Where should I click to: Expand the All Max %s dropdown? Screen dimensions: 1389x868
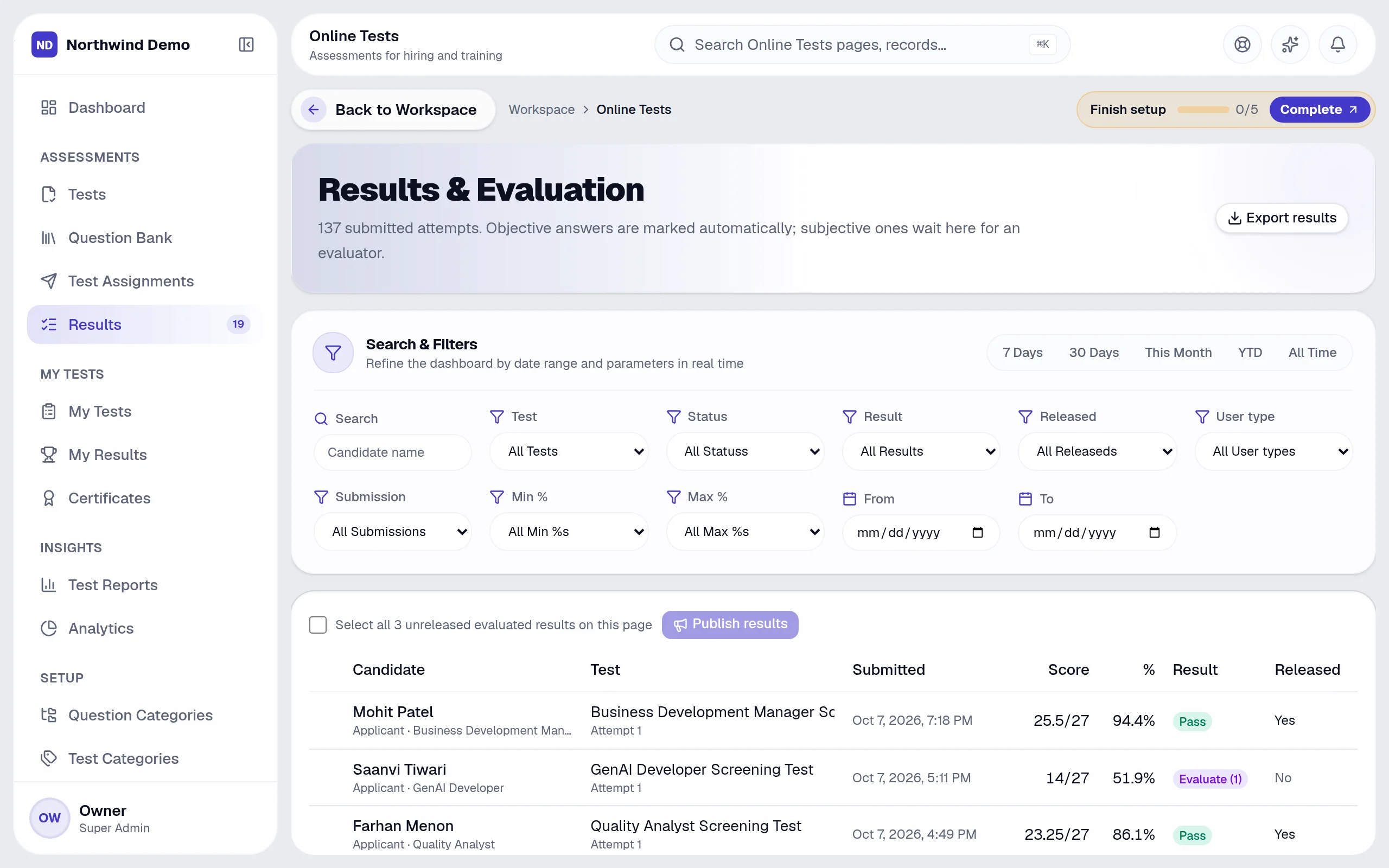click(745, 532)
